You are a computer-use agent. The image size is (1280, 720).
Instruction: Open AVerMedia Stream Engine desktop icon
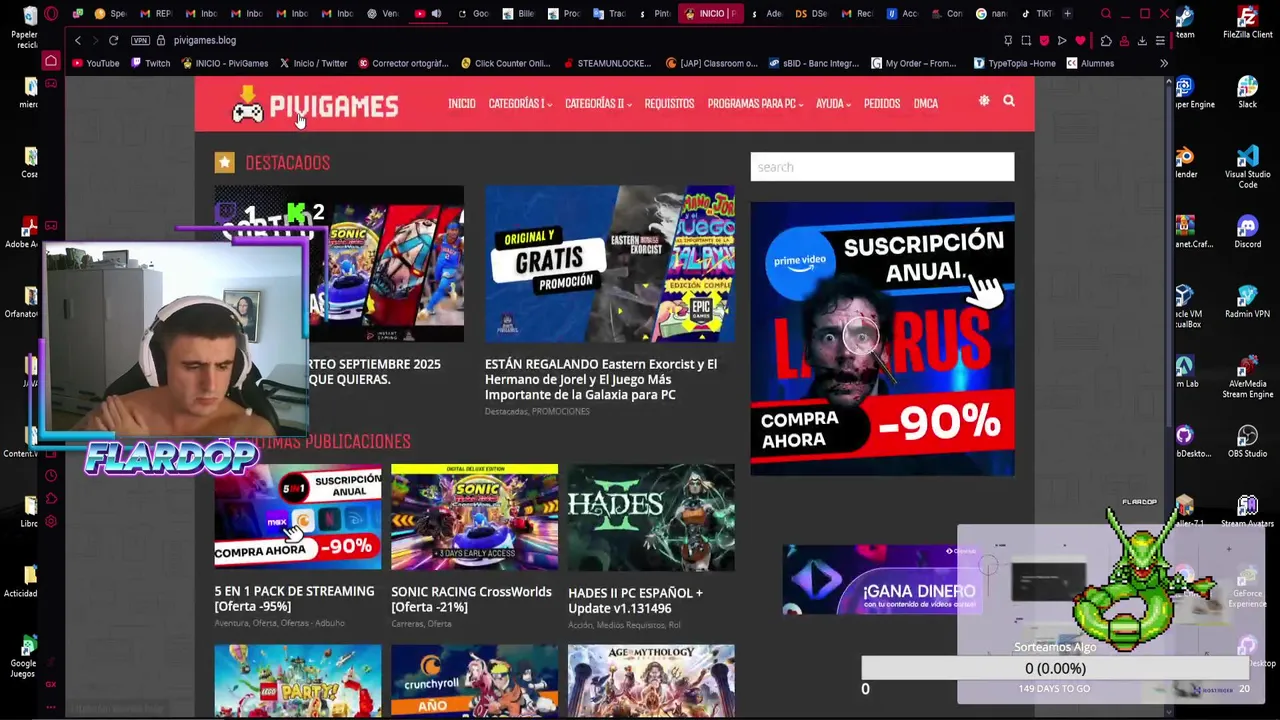(x=1247, y=376)
